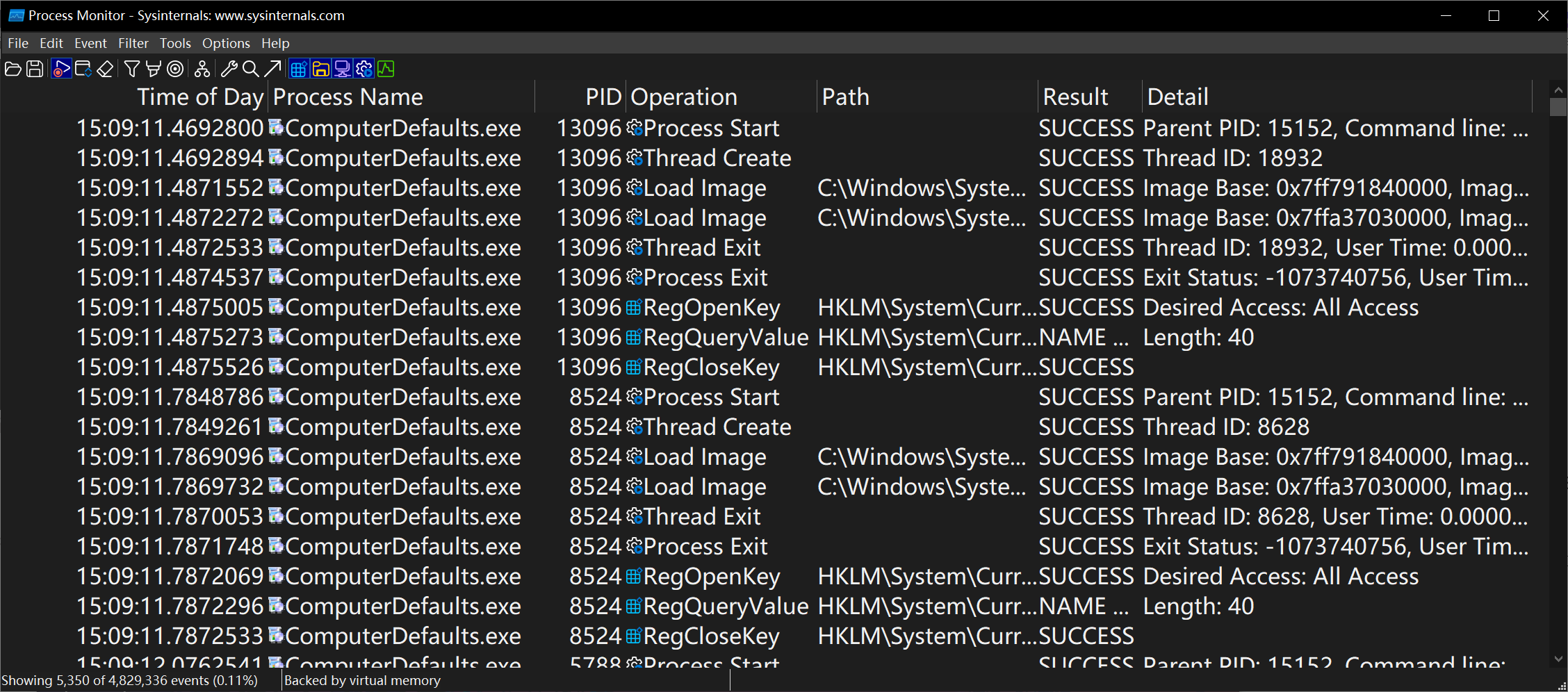The width and height of the screenshot is (1568, 692).
Task: Click the Process Monitor title bar app icon
Action: pos(16,15)
